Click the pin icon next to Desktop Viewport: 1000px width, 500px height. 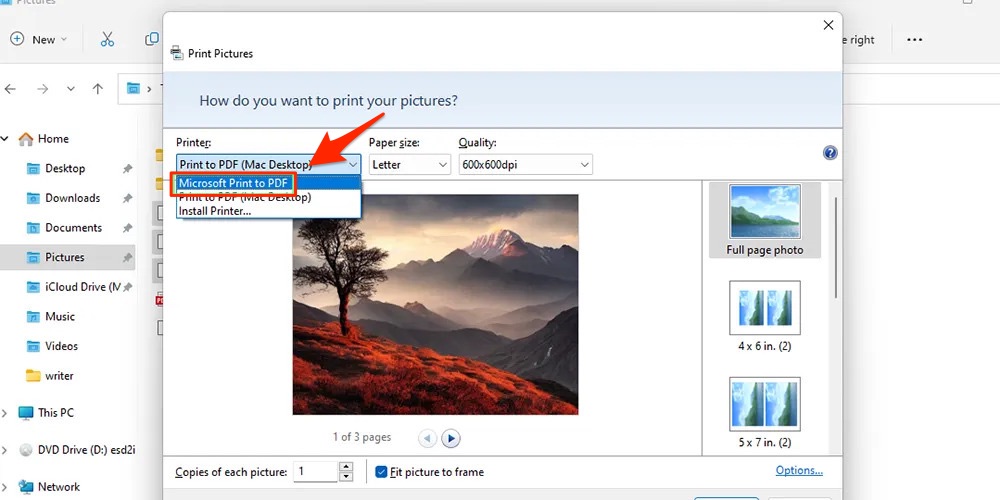point(128,168)
